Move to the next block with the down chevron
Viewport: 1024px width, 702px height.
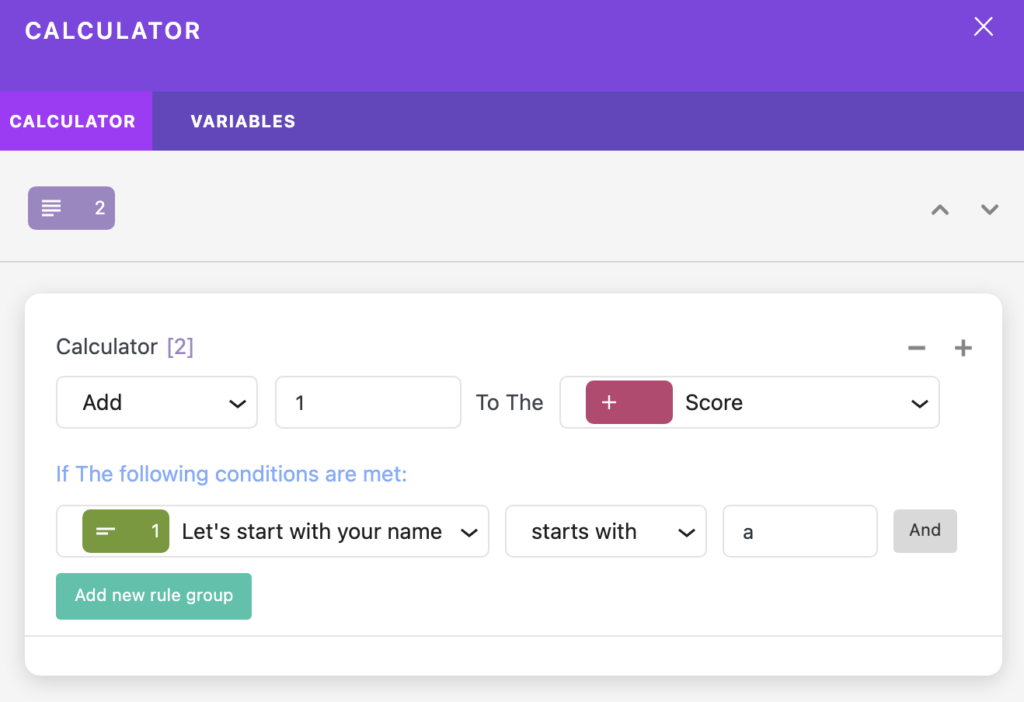[x=989, y=210]
